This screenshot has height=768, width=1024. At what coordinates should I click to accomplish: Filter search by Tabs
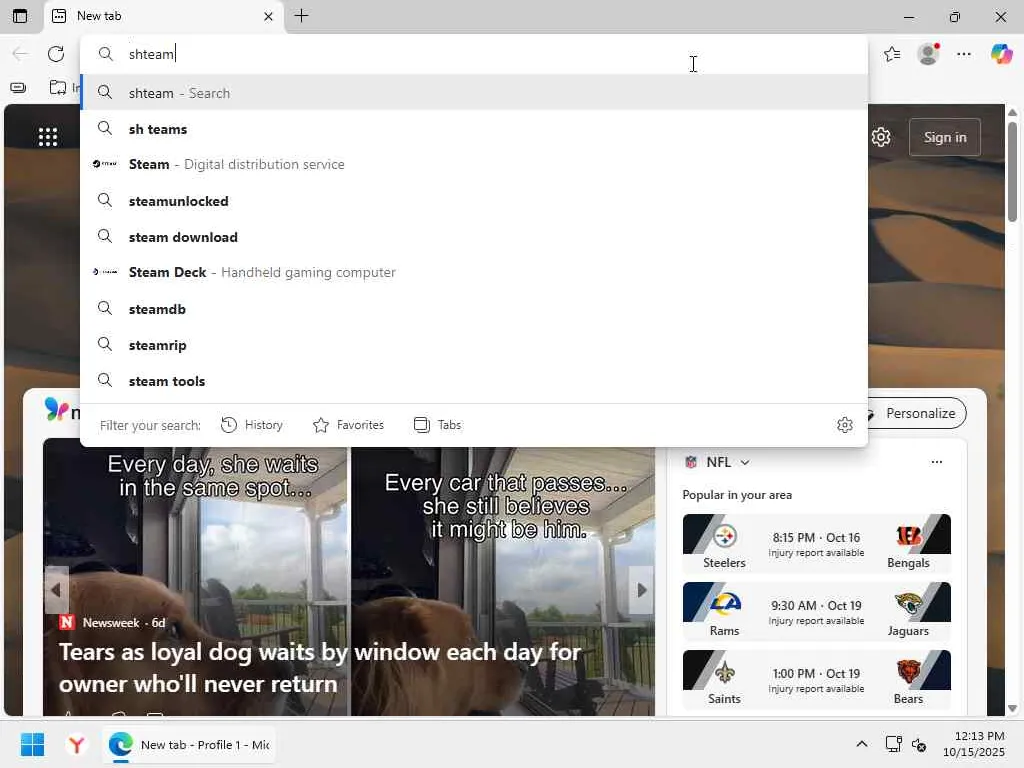[438, 425]
